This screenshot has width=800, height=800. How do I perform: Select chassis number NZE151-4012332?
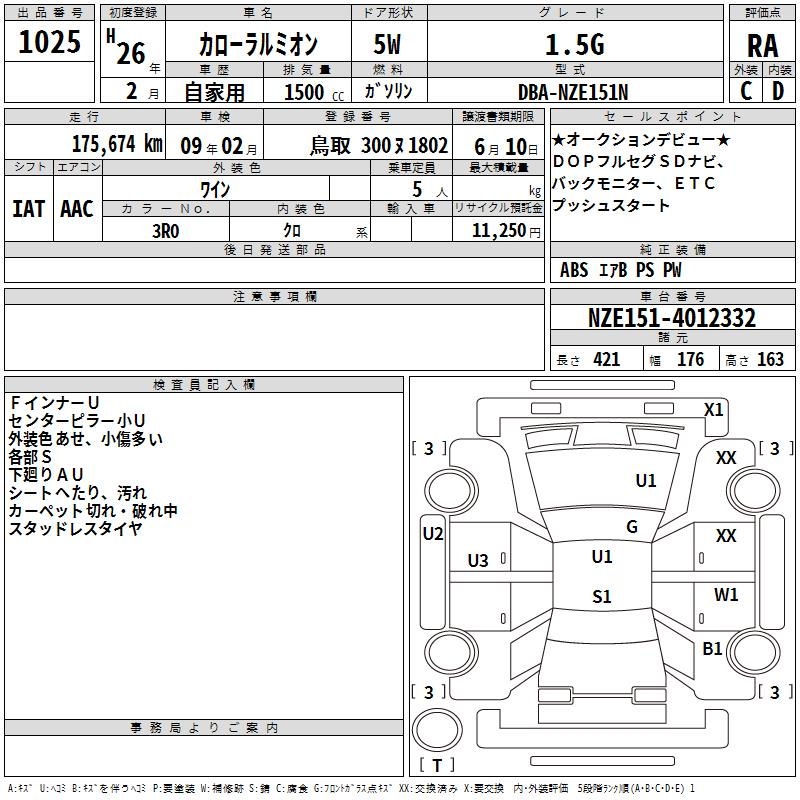point(671,318)
